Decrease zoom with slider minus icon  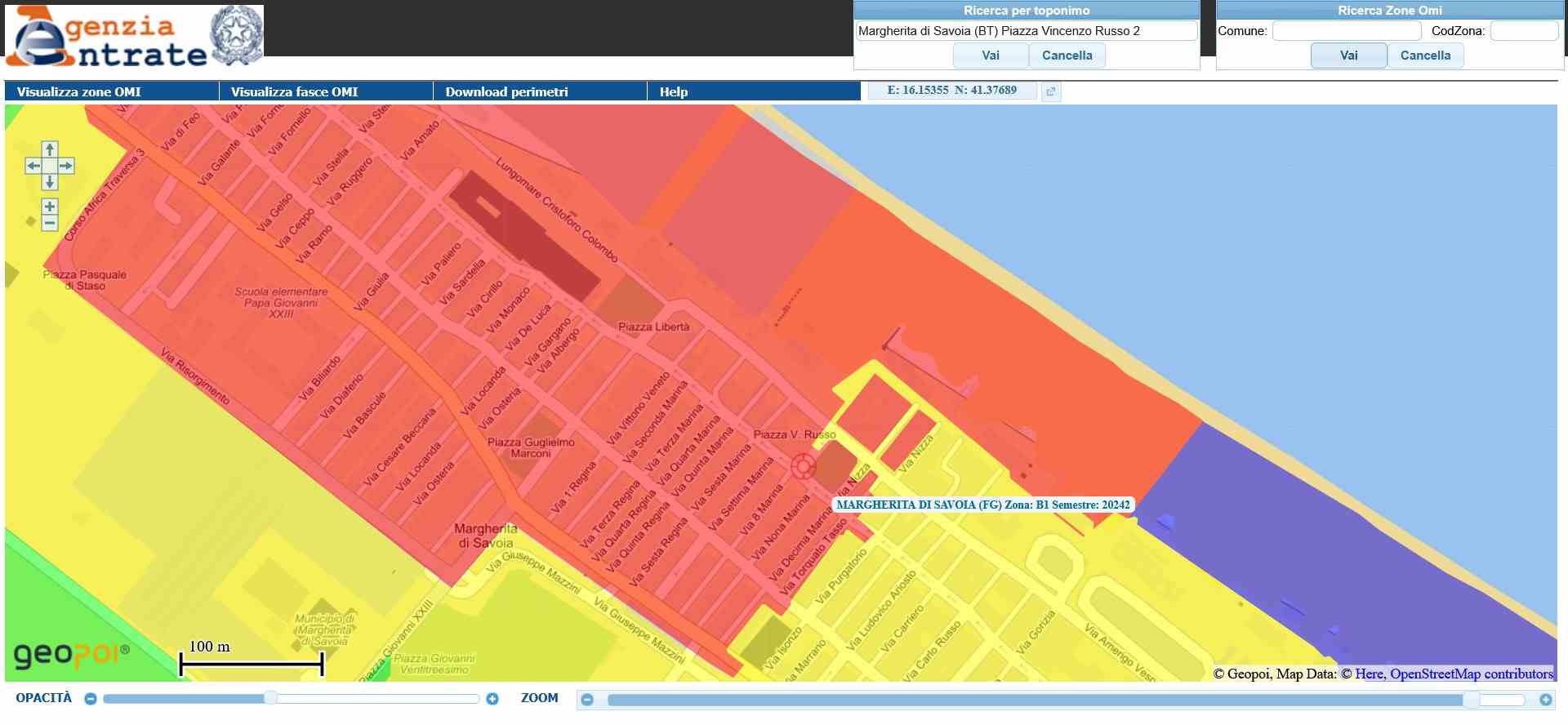587,700
